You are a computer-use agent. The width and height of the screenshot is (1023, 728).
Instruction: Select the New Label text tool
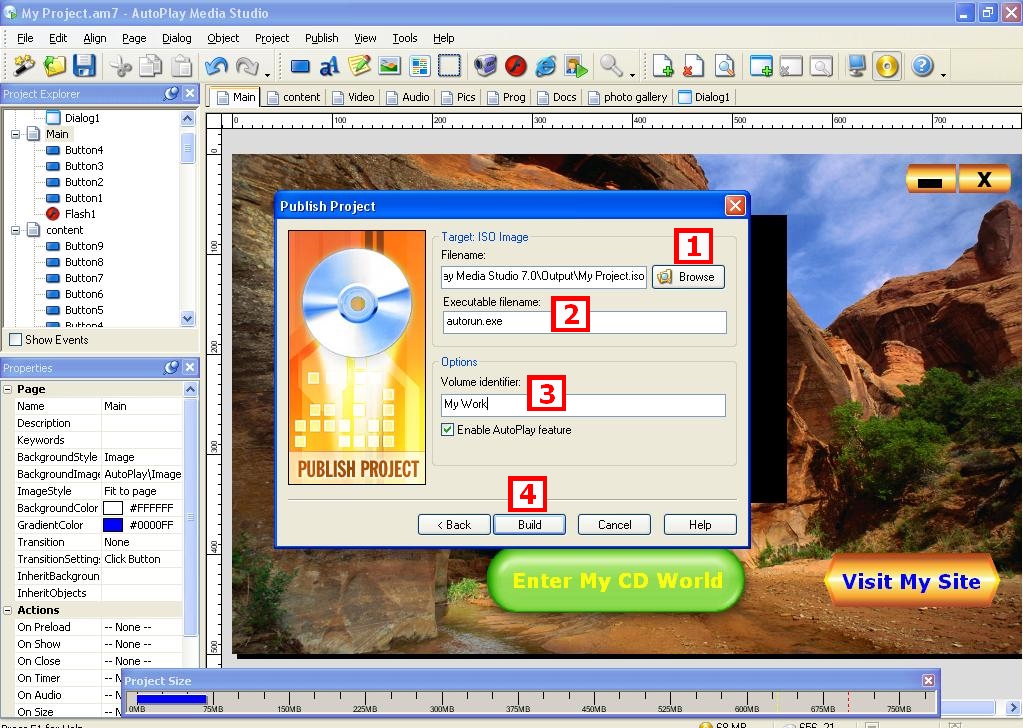coord(329,67)
